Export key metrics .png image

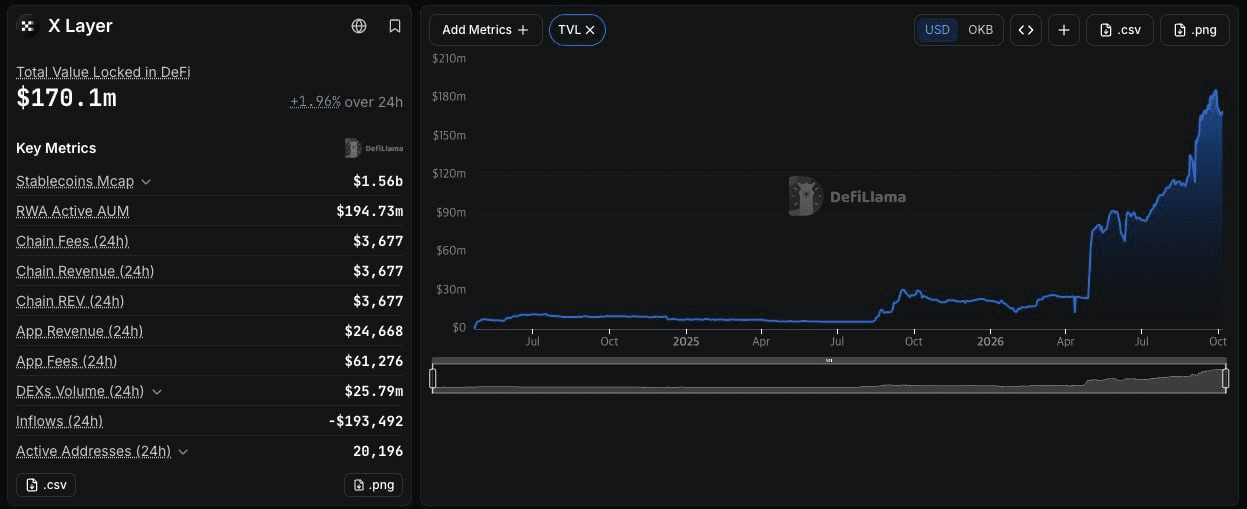(x=373, y=485)
